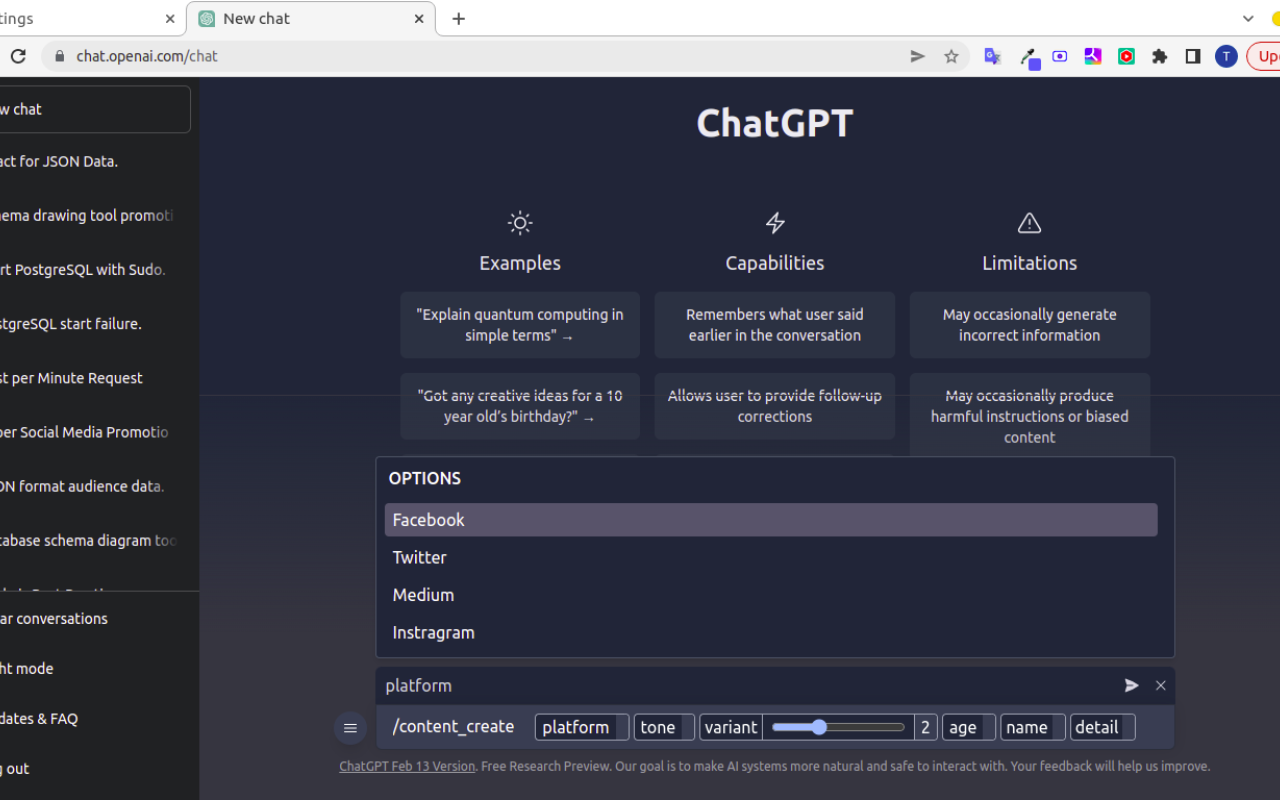Click the Limitations warning triangle icon

point(1029,223)
